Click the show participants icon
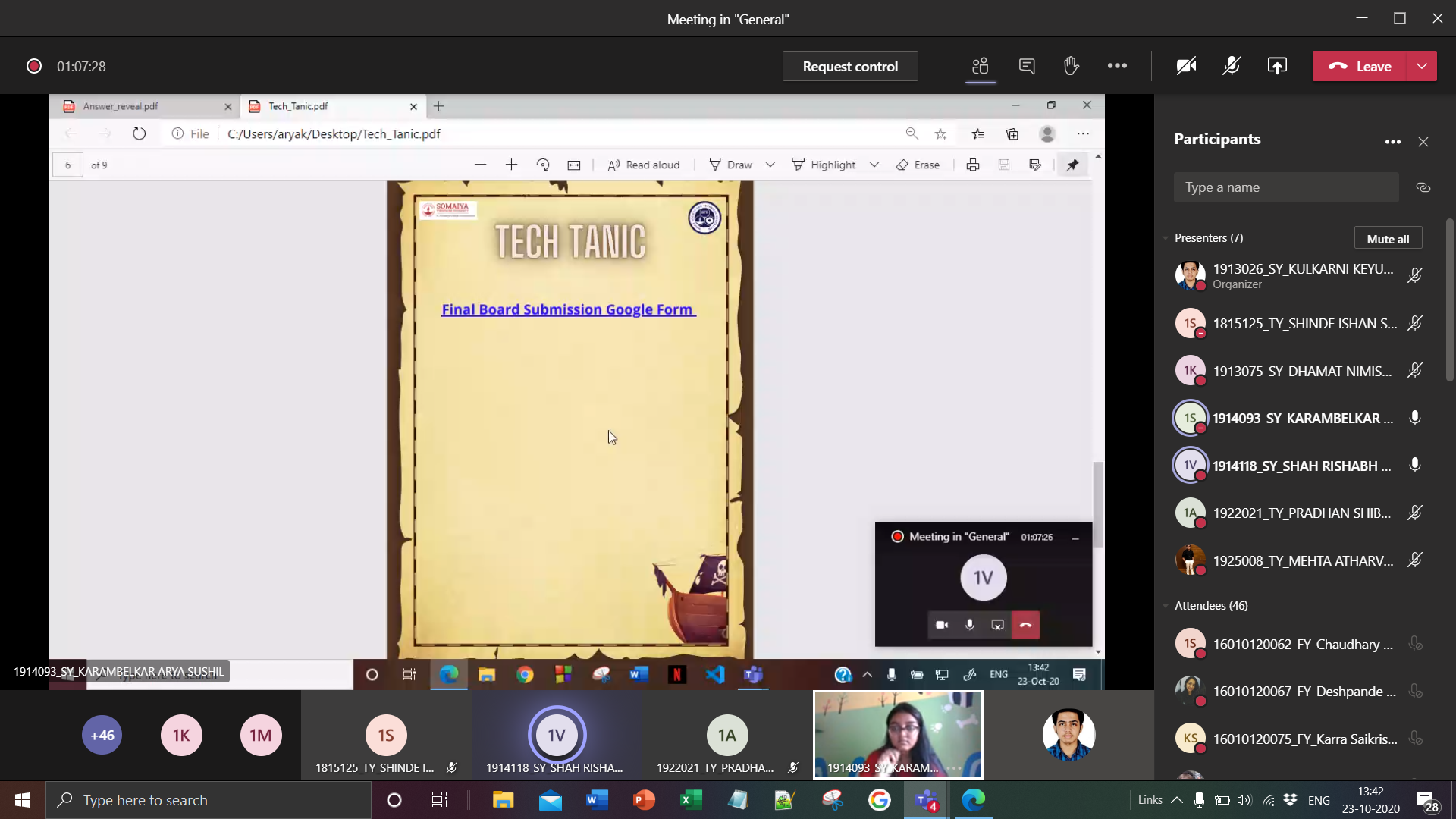The height and width of the screenshot is (819, 1456). 981,66
